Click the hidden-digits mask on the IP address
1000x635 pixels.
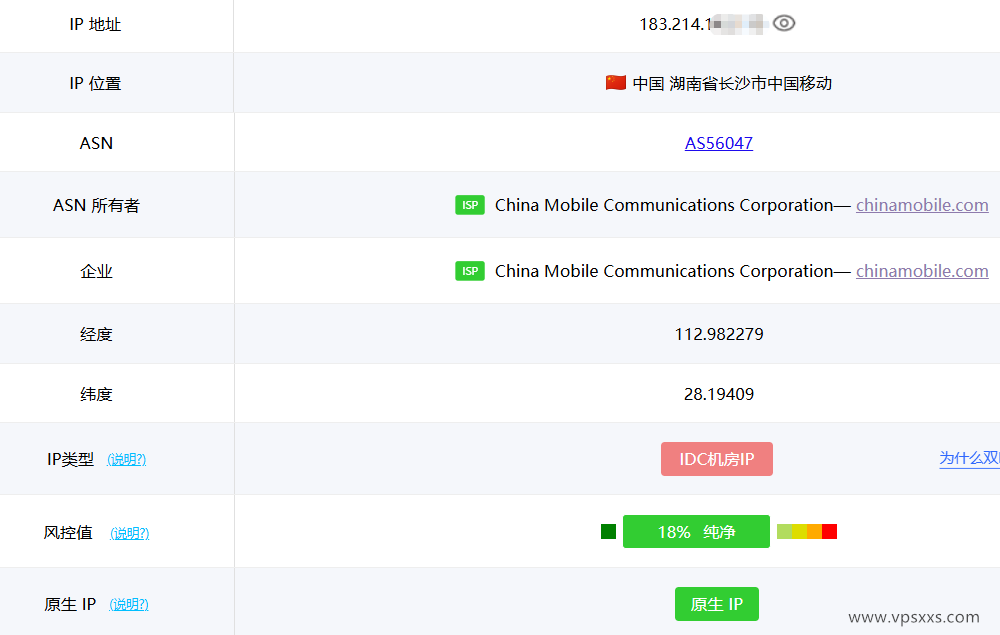coord(742,22)
